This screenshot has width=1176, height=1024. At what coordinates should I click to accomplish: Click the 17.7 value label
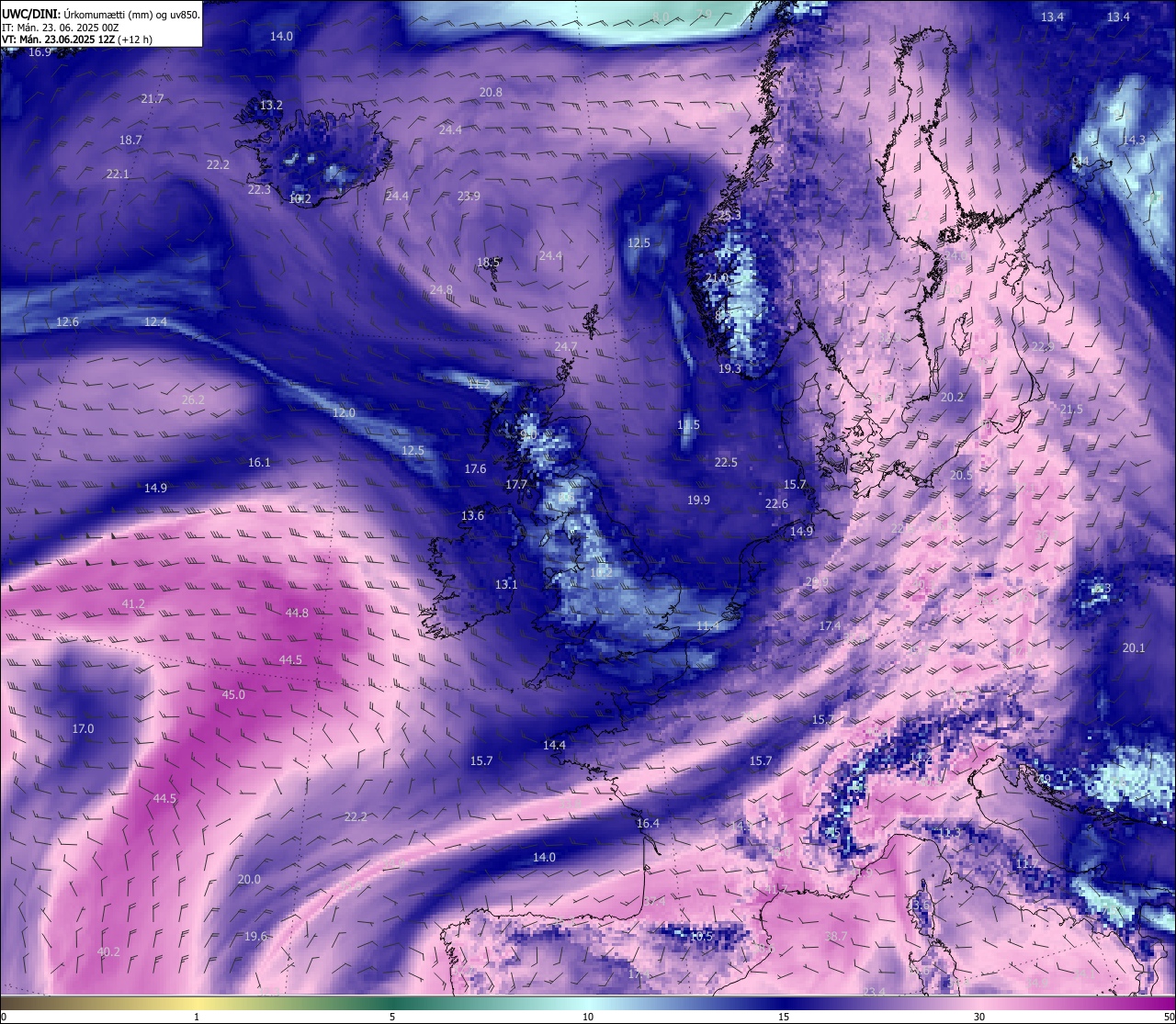pyautogui.click(x=516, y=484)
